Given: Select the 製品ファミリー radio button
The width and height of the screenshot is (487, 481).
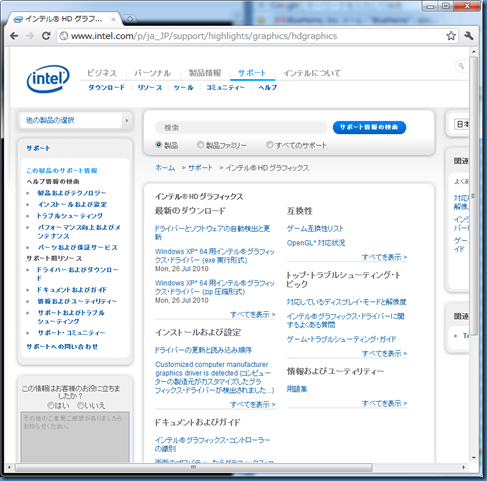Looking at the screenshot, I should pyautogui.click(x=200, y=145).
